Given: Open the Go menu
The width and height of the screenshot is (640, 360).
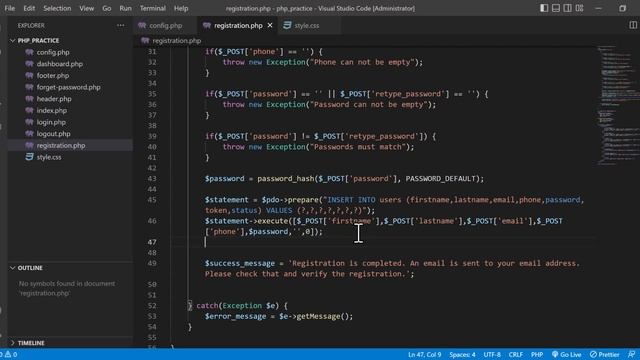Looking at the screenshot, I should click(107, 8).
